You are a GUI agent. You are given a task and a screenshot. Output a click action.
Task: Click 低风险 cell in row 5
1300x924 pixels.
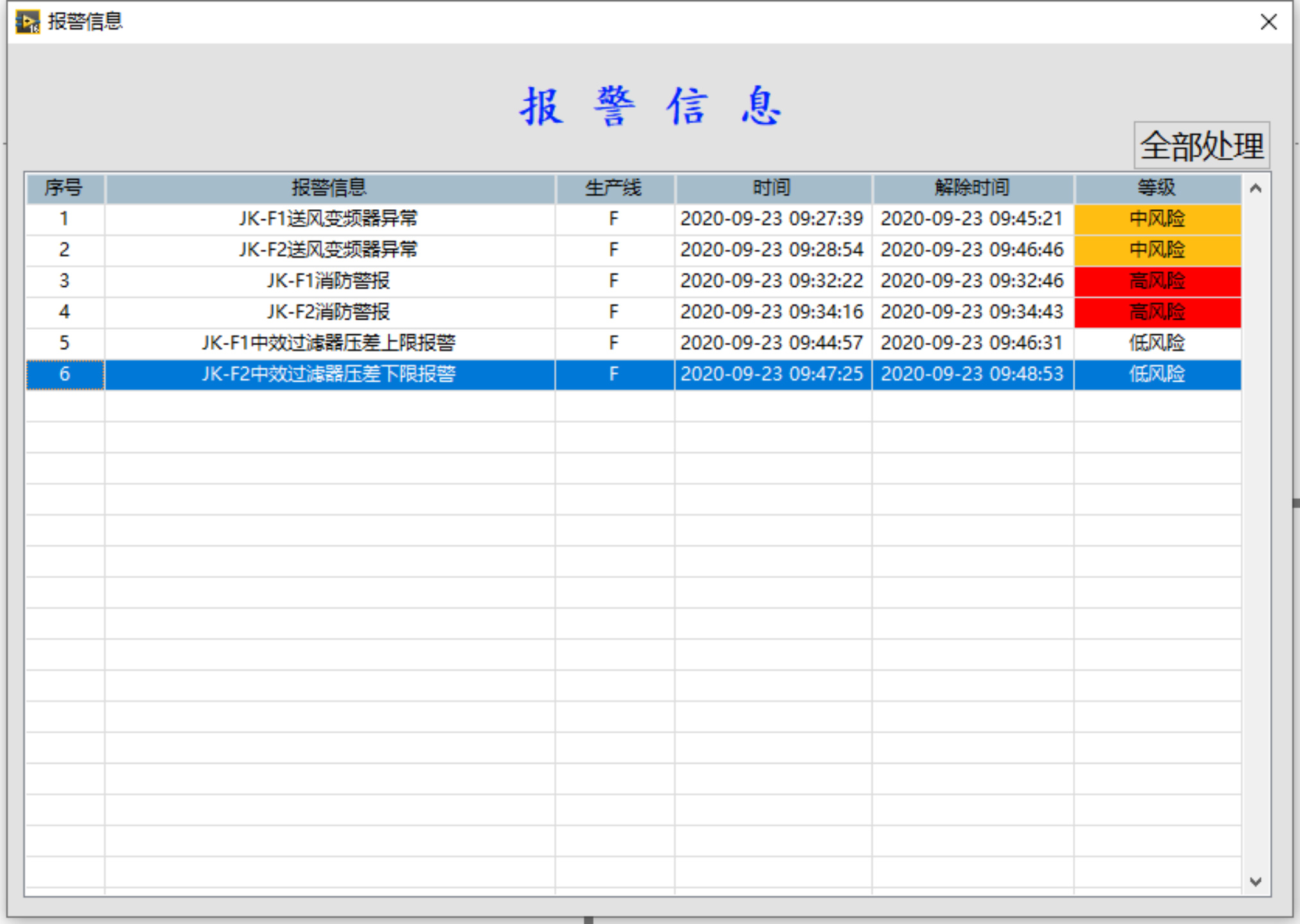tap(1157, 343)
